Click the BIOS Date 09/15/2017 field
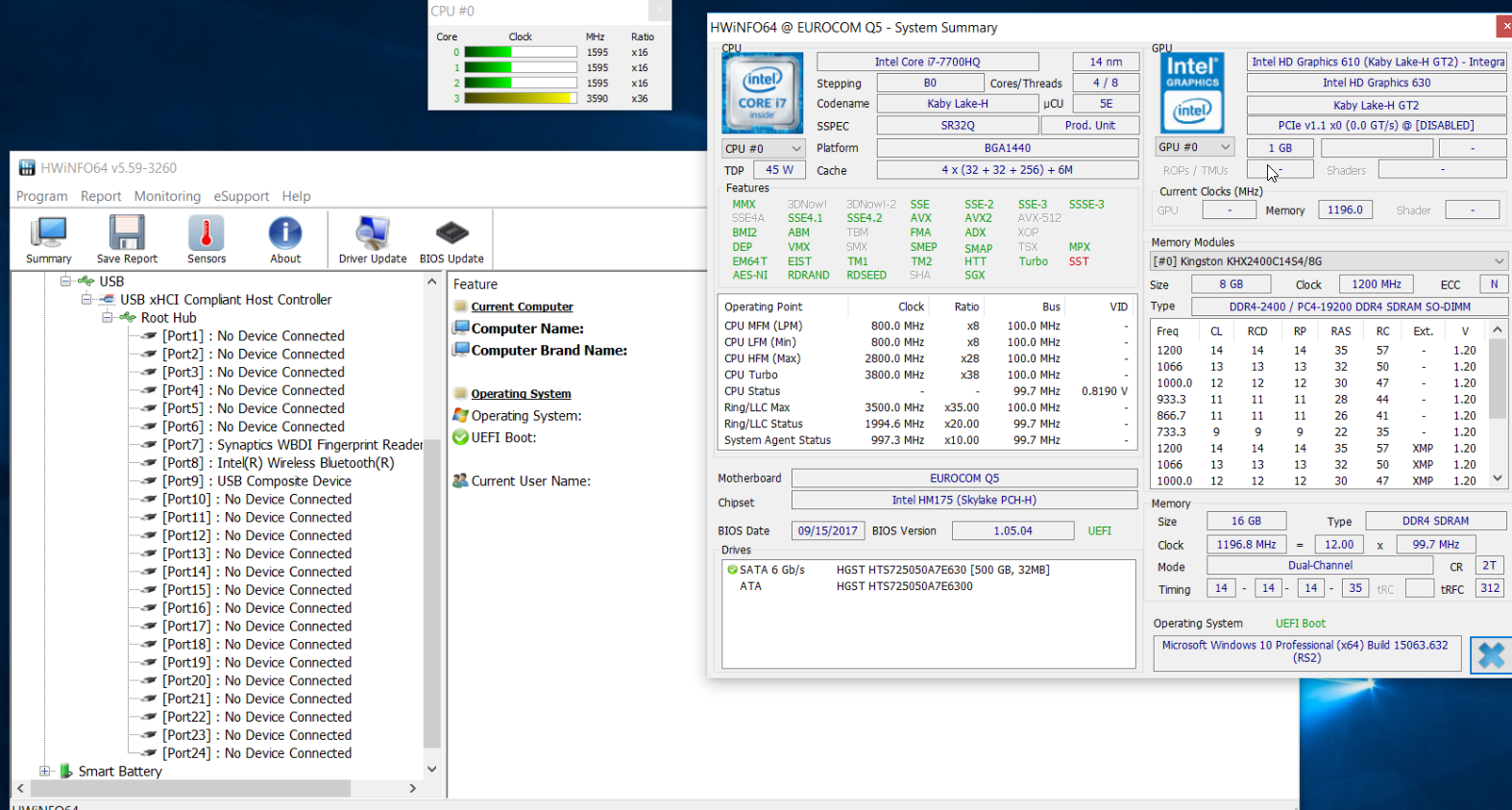The width and height of the screenshot is (1512, 810). click(x=827, y=530)
